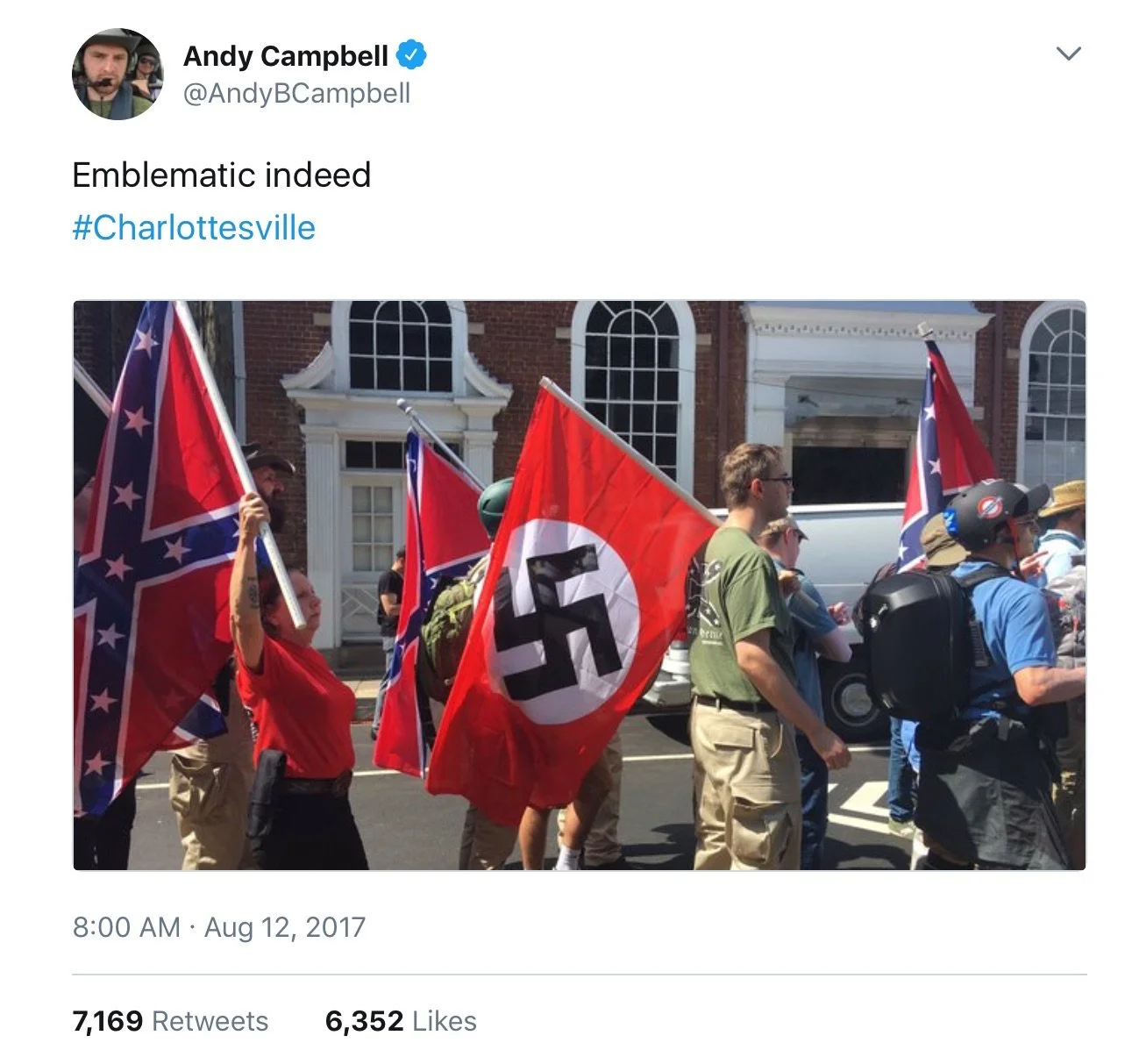Click the blue verified badge
This screenshot has height=1064, width=1125.
pyautogui.click(x=411, y=55)
